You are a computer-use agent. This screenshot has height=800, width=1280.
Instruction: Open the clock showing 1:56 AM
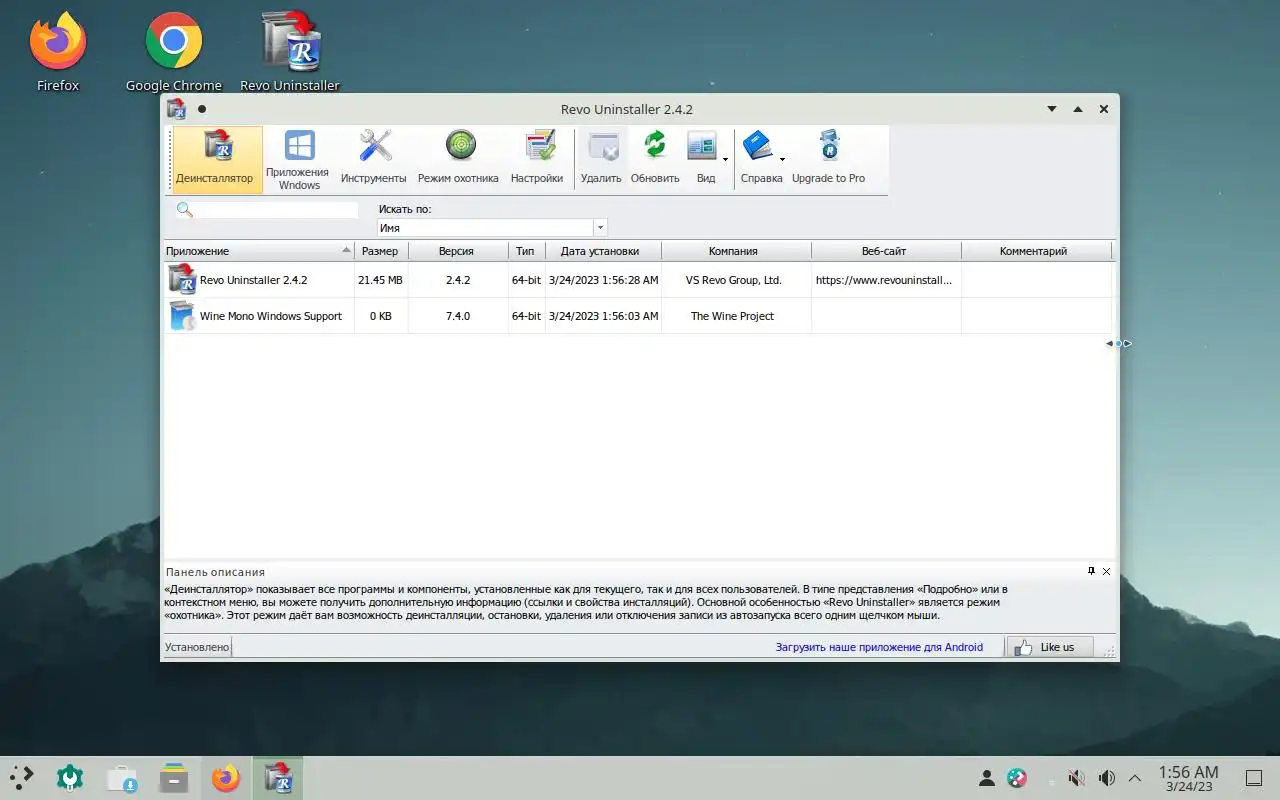(1188, 777)
